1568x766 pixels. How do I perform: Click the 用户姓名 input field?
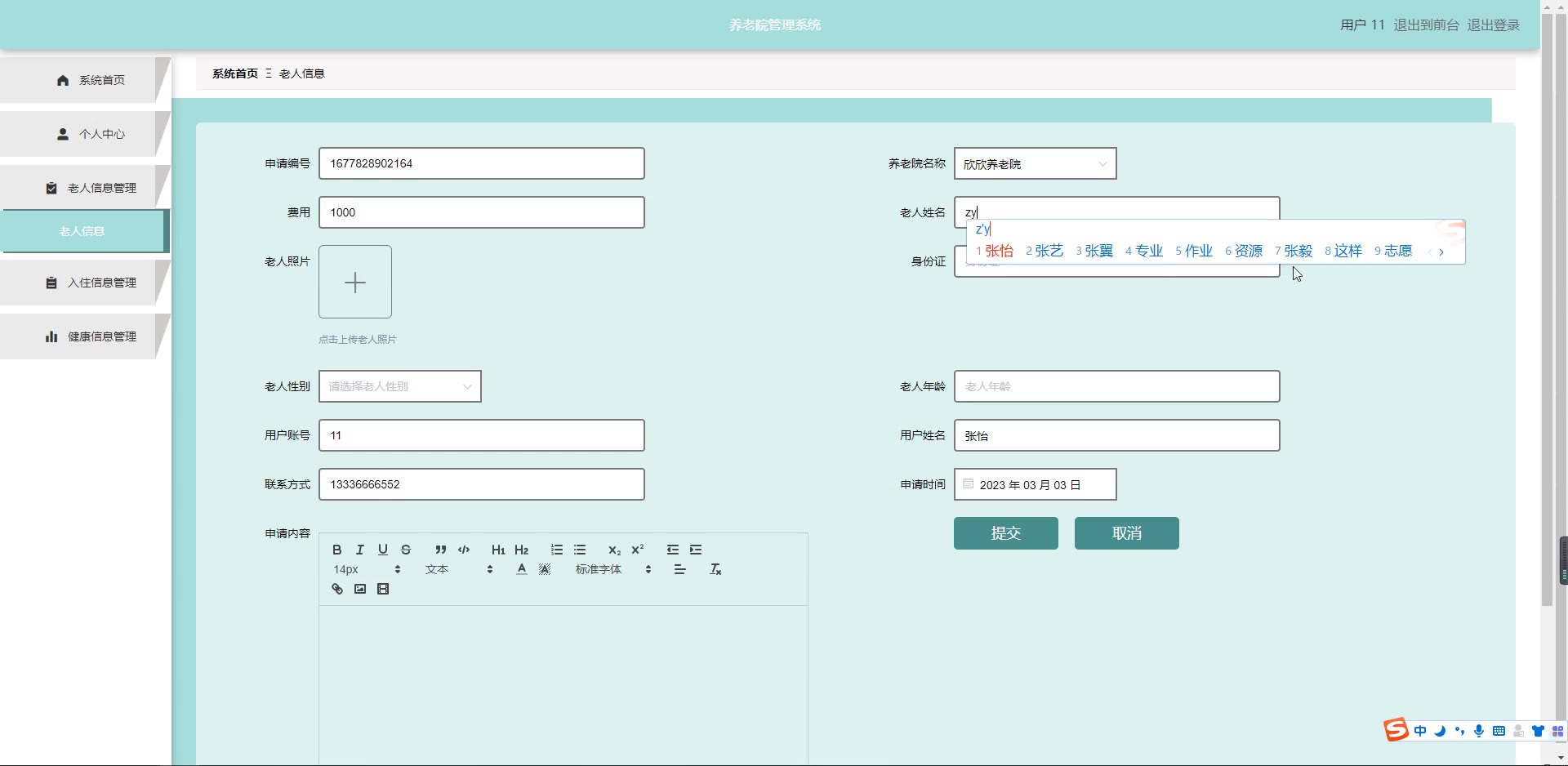click(1116, 435)
